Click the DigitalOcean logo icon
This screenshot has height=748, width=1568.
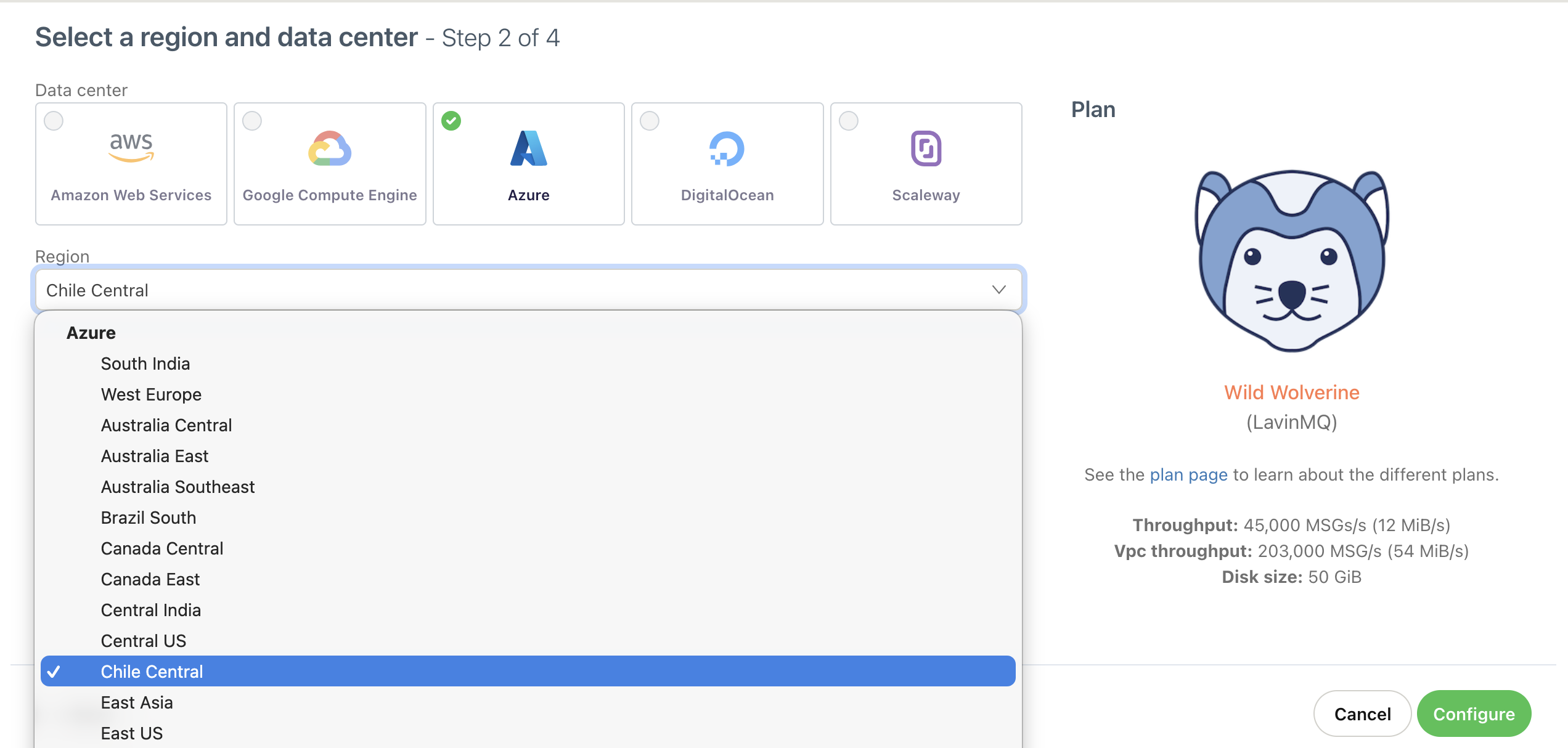click(727, 148)
